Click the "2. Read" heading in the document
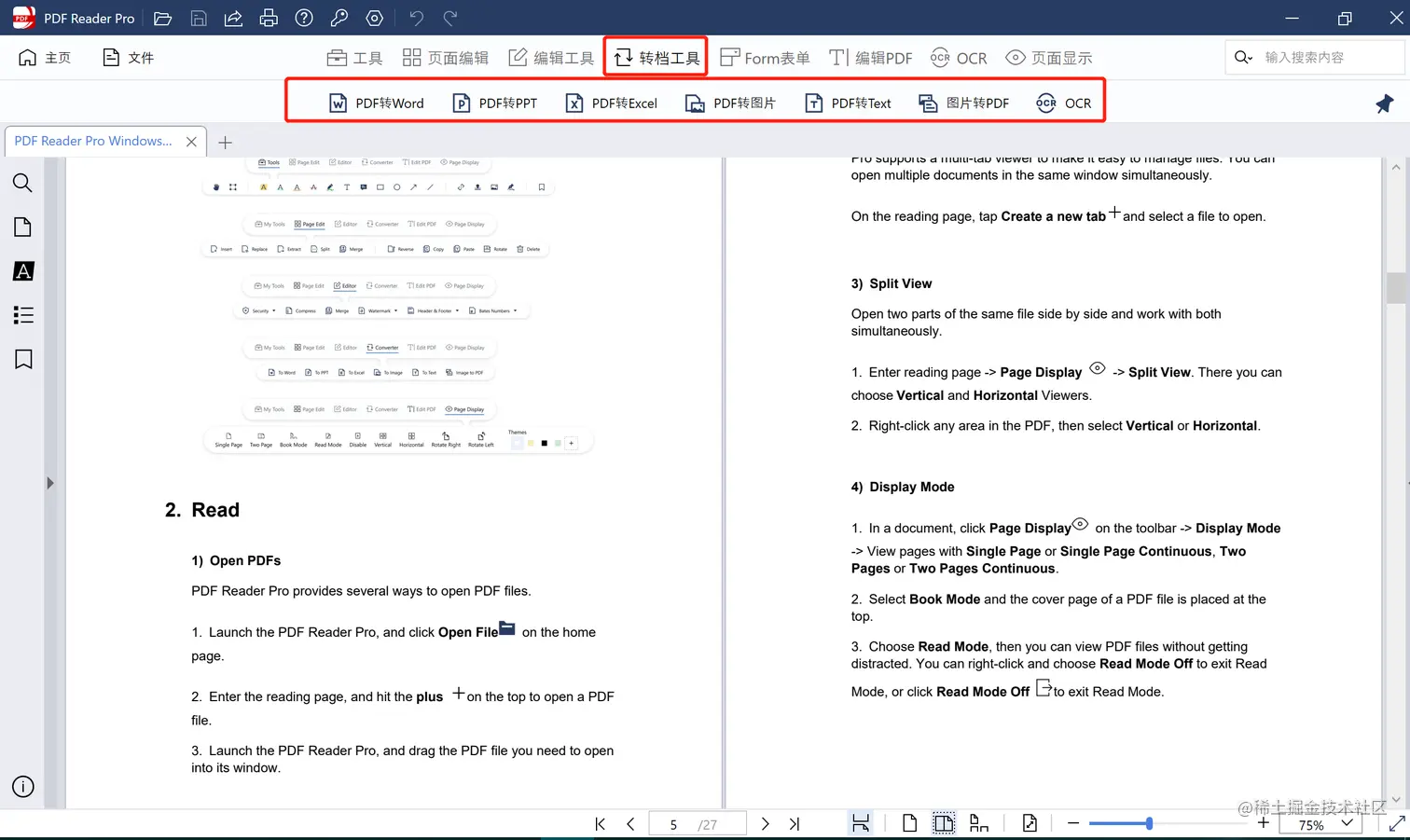Image resolution: width=1410 pixels, height=840 pixels. (x=202, y=510)
